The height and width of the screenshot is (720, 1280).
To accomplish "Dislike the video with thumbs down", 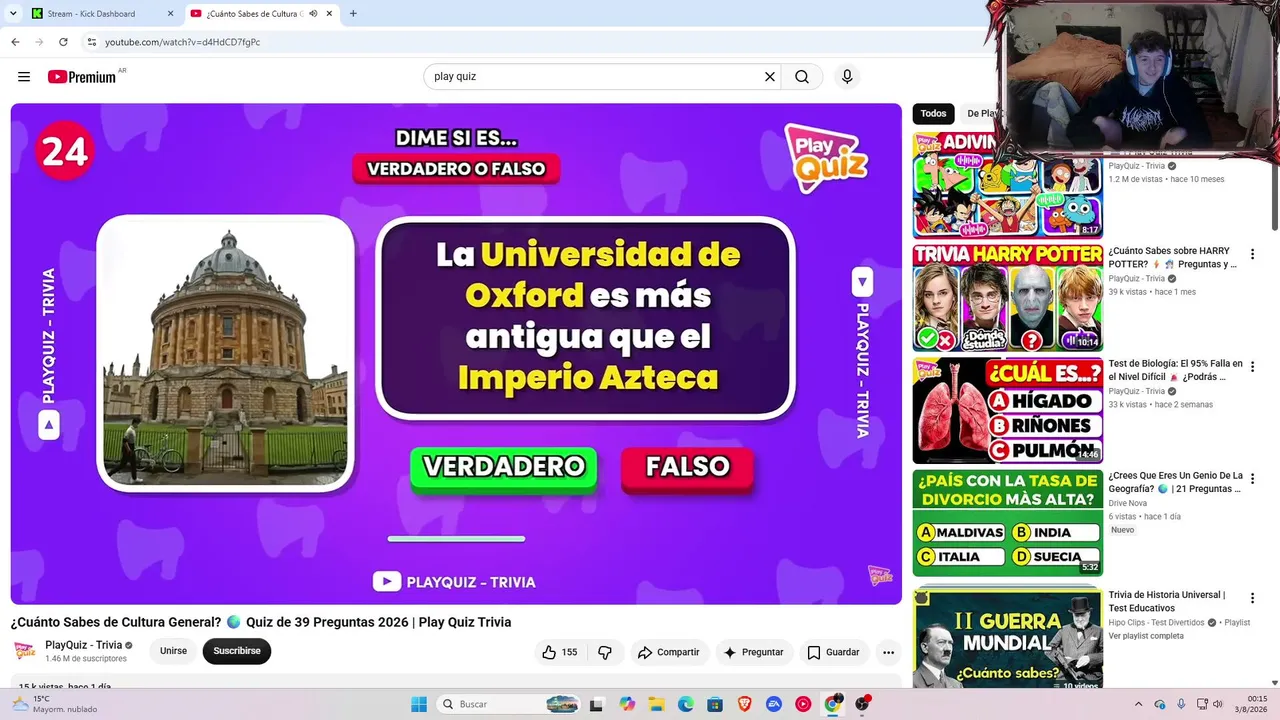I will (x=605, y=652).
